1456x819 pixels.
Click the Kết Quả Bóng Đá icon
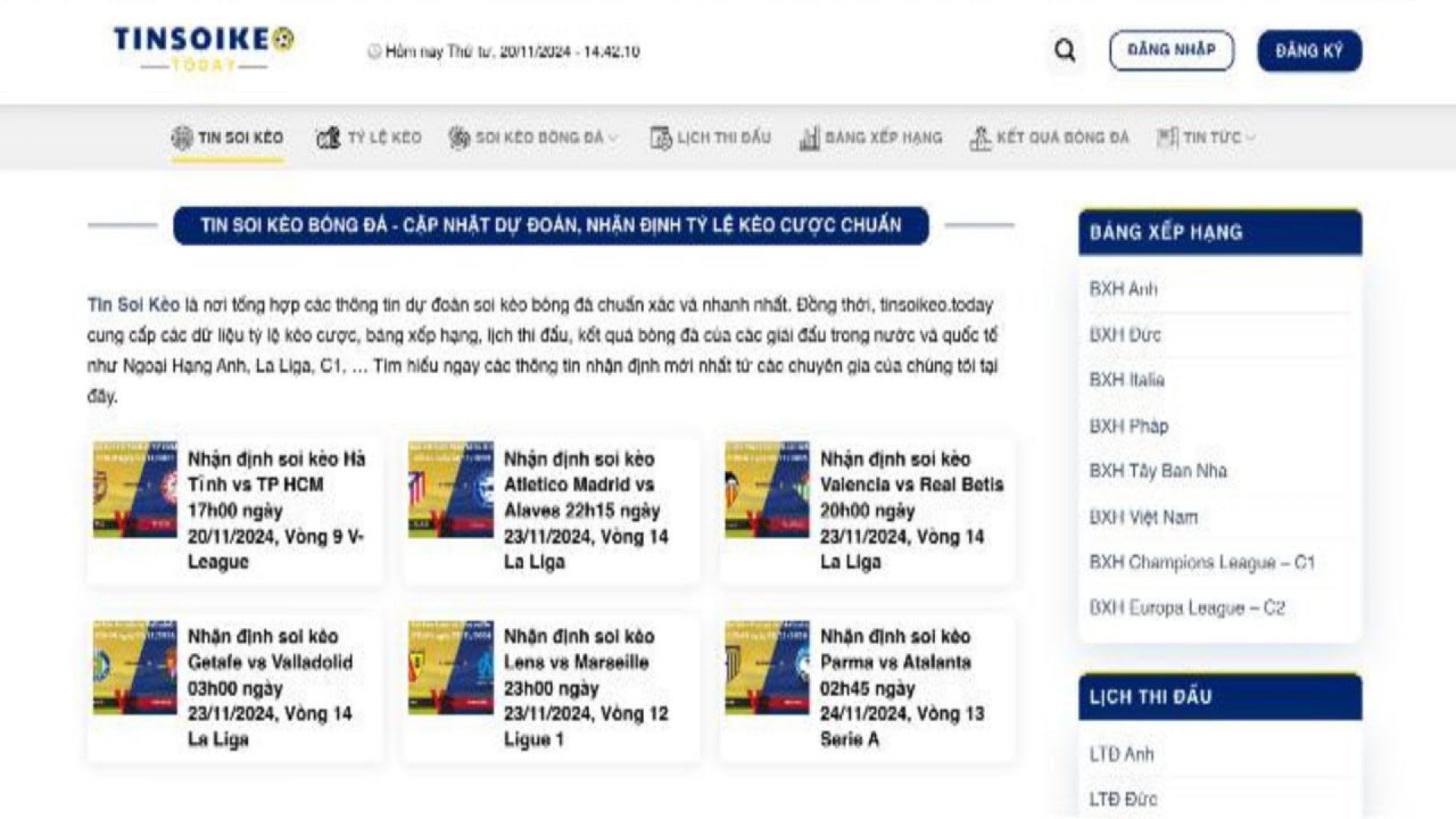tap(980, 138)
